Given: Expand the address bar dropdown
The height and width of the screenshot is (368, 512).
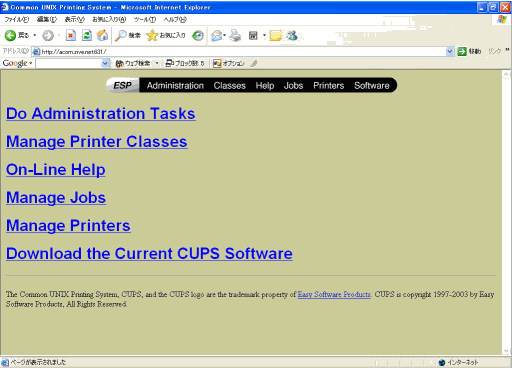Looking at the screenshot, I should [x=449, y=51].
